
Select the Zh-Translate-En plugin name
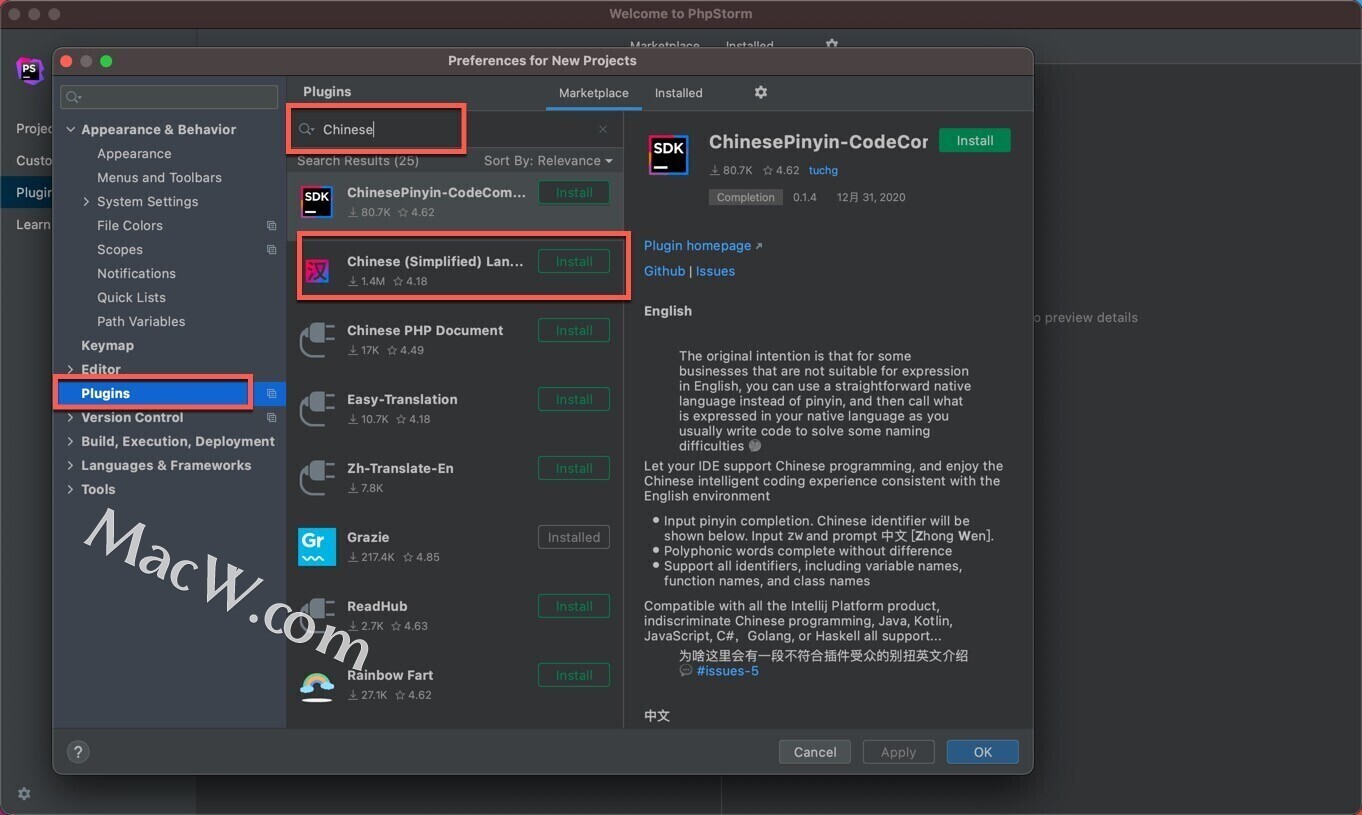(400, 469)
